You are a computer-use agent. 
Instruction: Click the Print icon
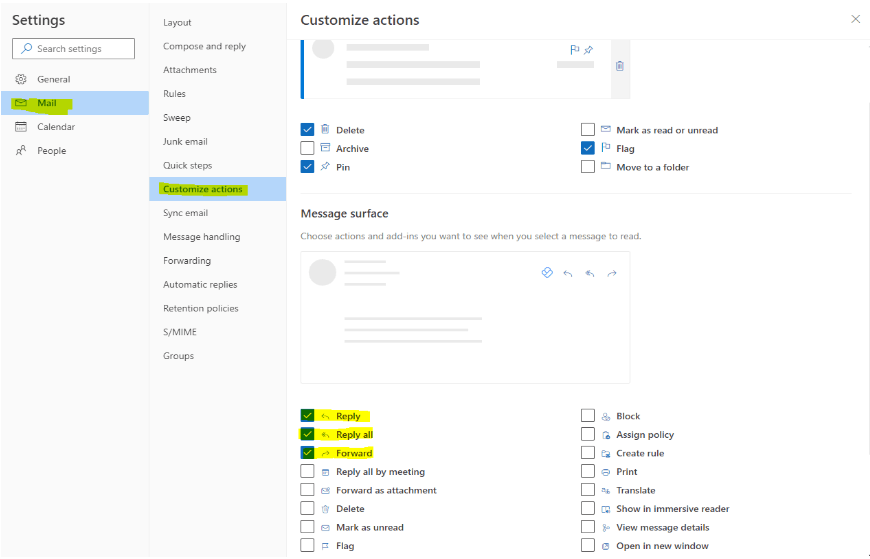606,472
